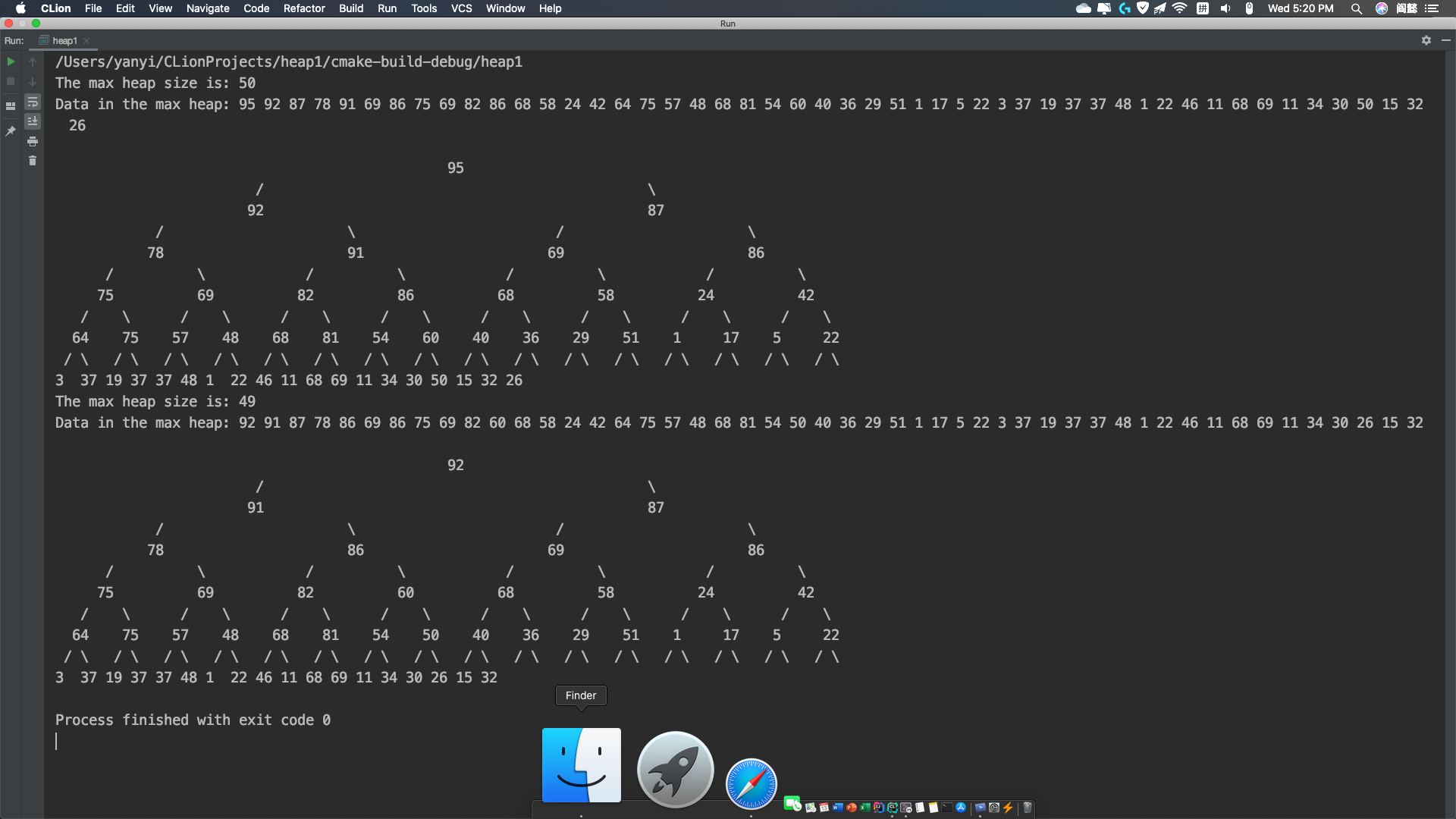Viewport: 1456px width, 819px height.
Task: Click the 'The max heap size is: 49' line
Action: point(155,401)
